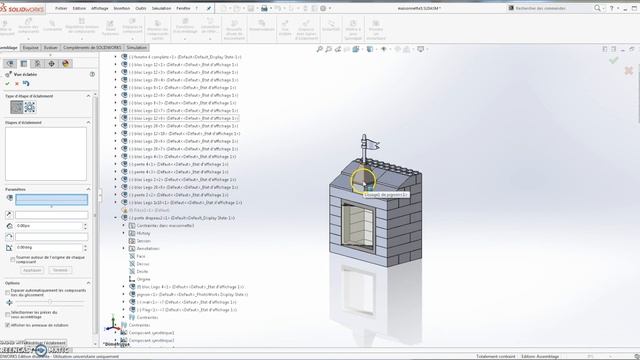The height and width of the screenshot is (360, 640).
Task: Select the regular explode step type
Action: pos(17,107)
